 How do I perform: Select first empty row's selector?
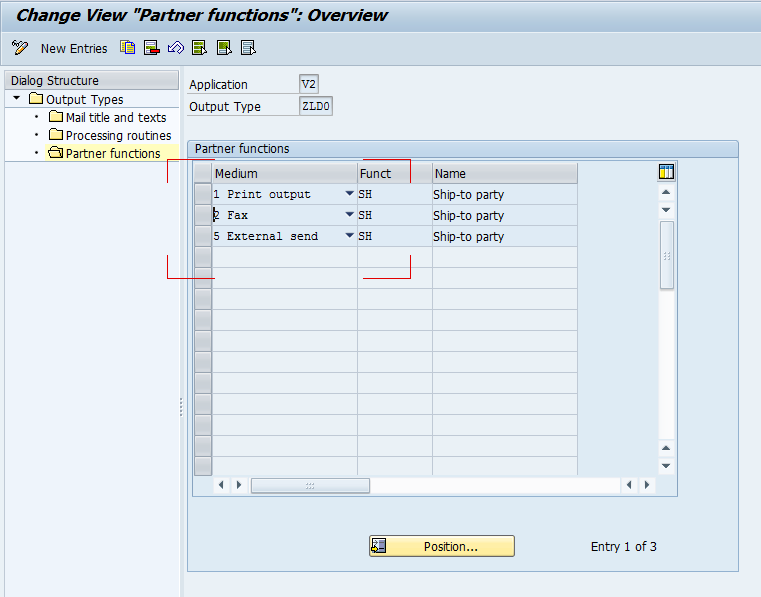coord(203,257)
